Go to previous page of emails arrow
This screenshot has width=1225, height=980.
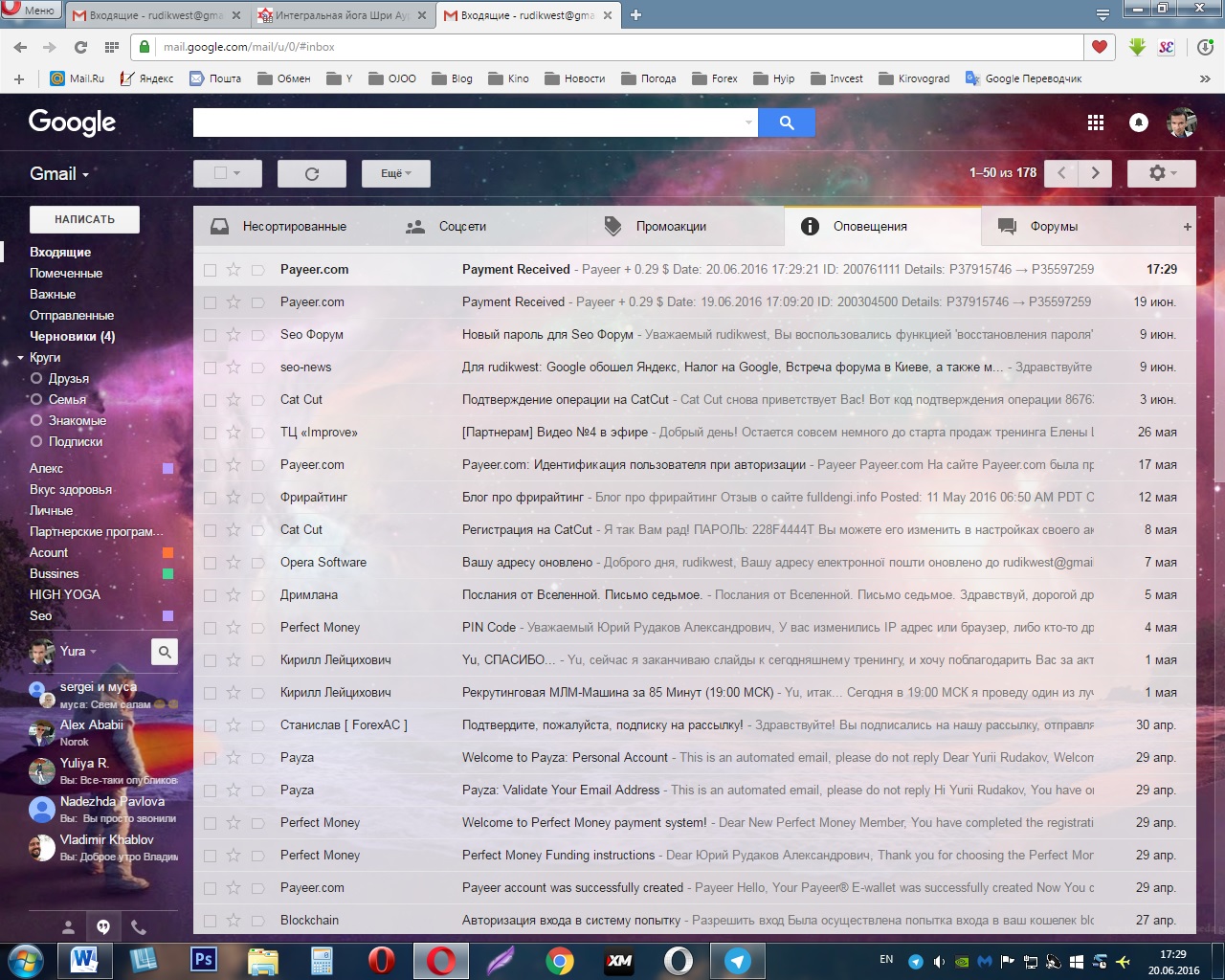coord(1061,173)
